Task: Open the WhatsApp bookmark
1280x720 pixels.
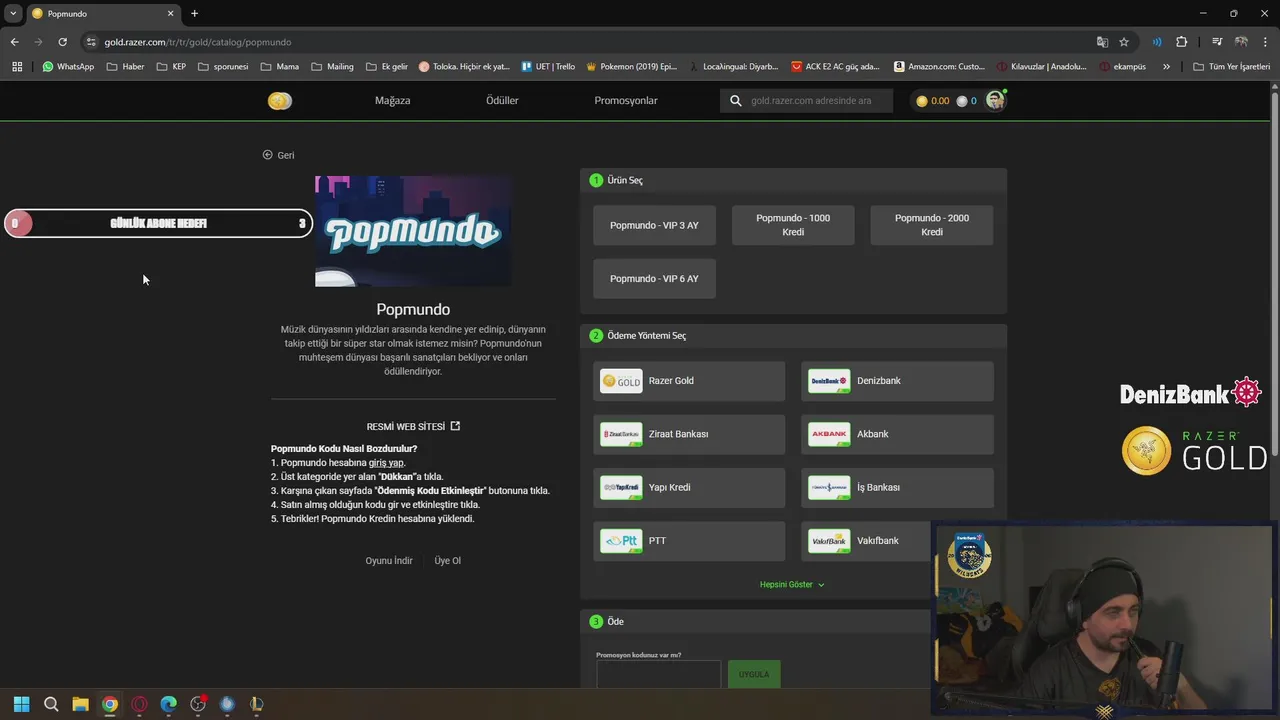Action: [68, 67]
